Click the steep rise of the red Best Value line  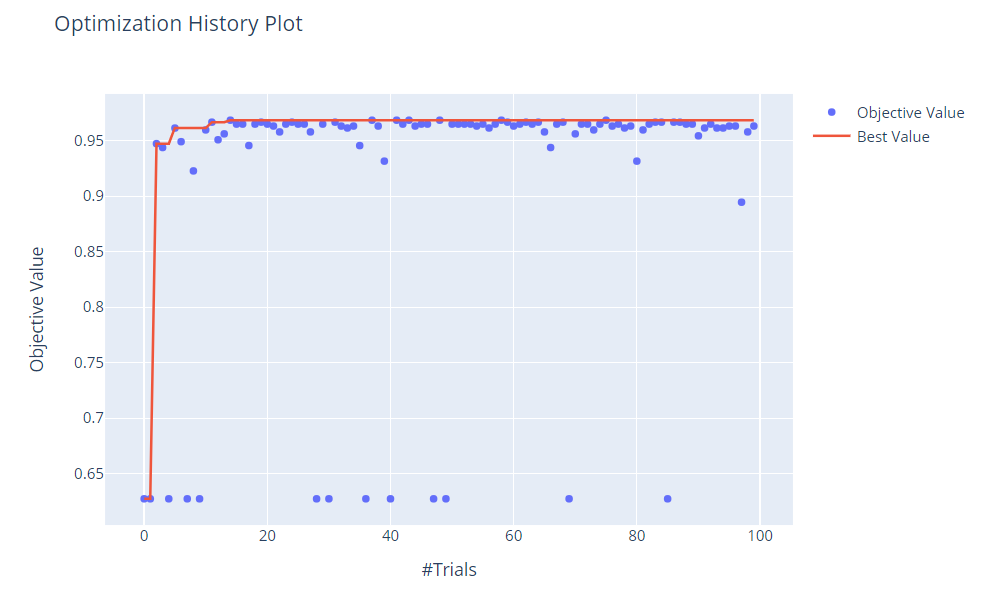(x=153, y=320)
